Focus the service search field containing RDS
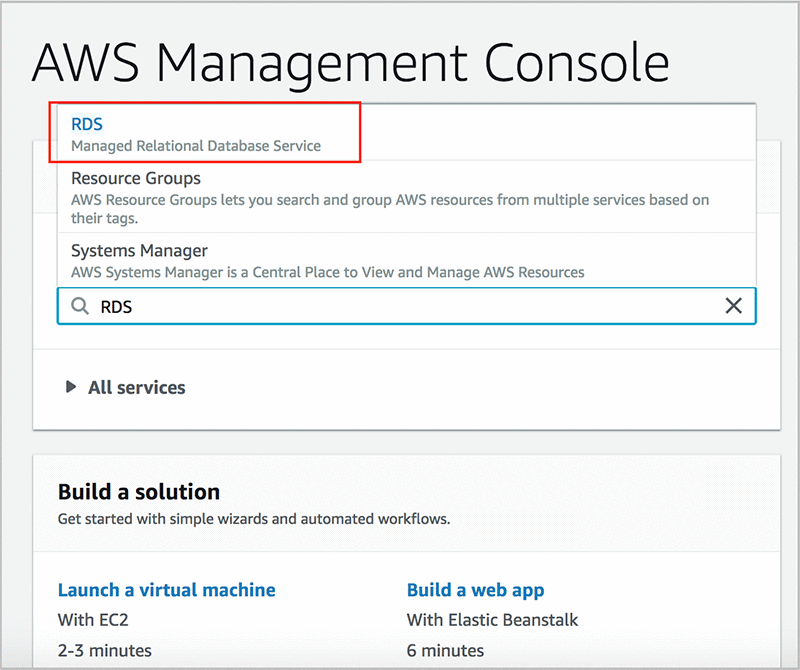 400,307
